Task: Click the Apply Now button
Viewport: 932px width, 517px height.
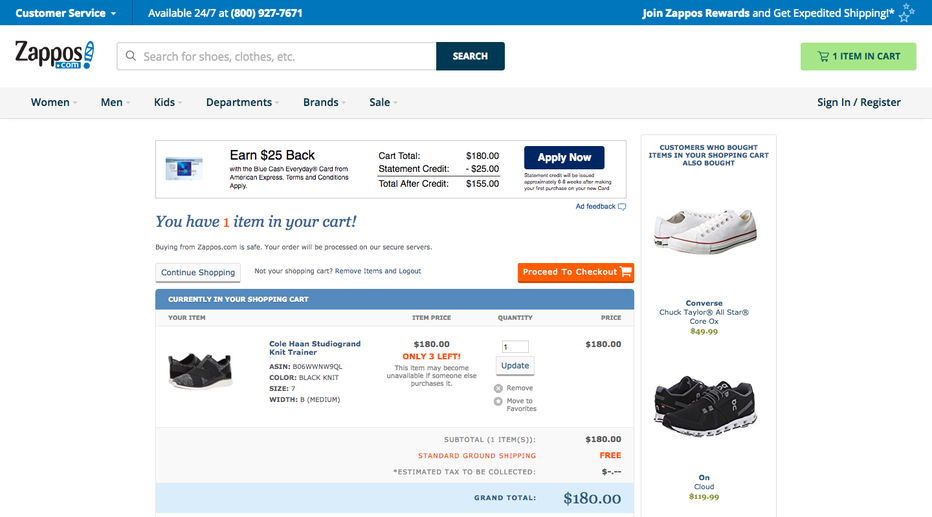Action: click(564, 157)
